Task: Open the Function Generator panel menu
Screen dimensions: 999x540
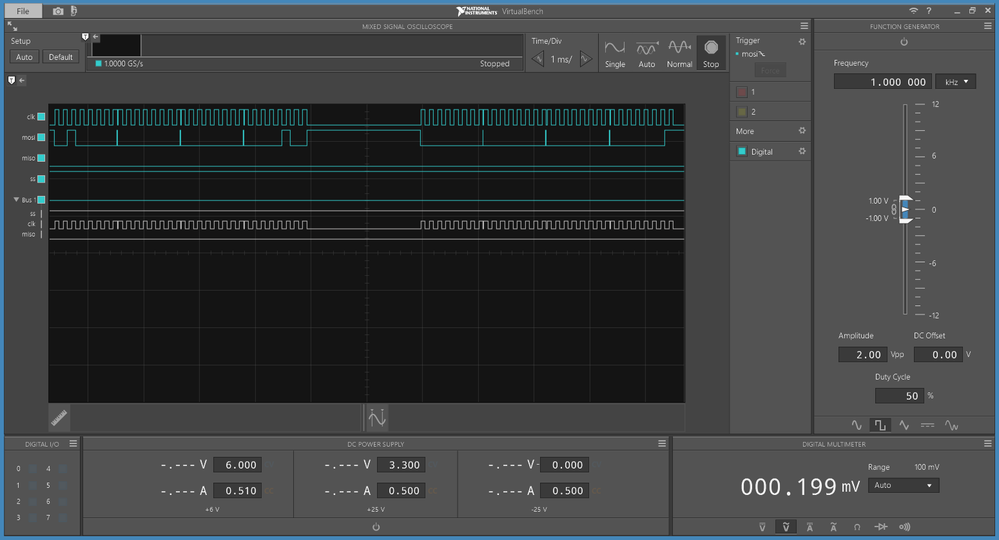Action: (x=988, y=26)
